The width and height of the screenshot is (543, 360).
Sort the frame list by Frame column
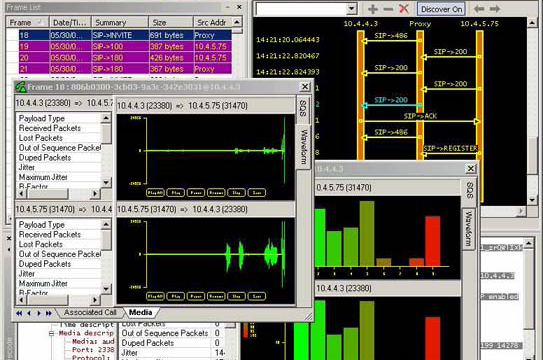(28, 22)
